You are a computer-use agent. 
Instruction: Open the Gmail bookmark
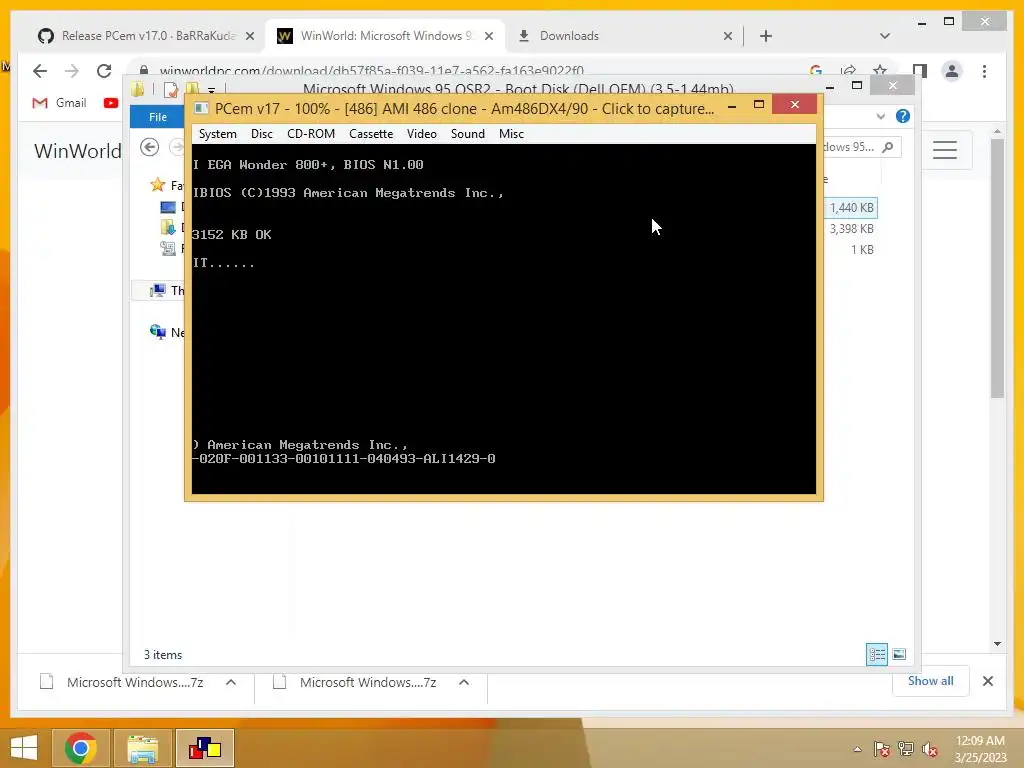59,103
